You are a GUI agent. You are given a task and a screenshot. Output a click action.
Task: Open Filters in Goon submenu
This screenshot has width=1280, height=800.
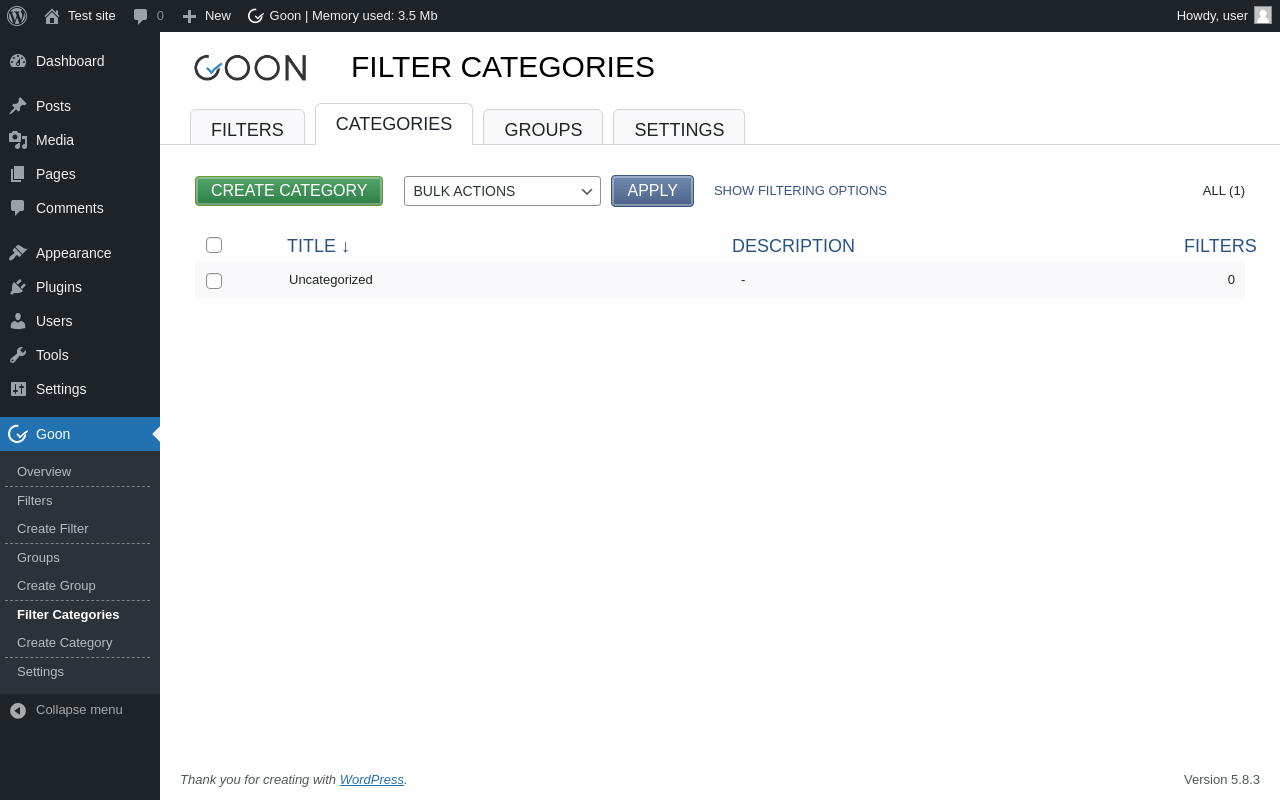(x=35, y=501)
